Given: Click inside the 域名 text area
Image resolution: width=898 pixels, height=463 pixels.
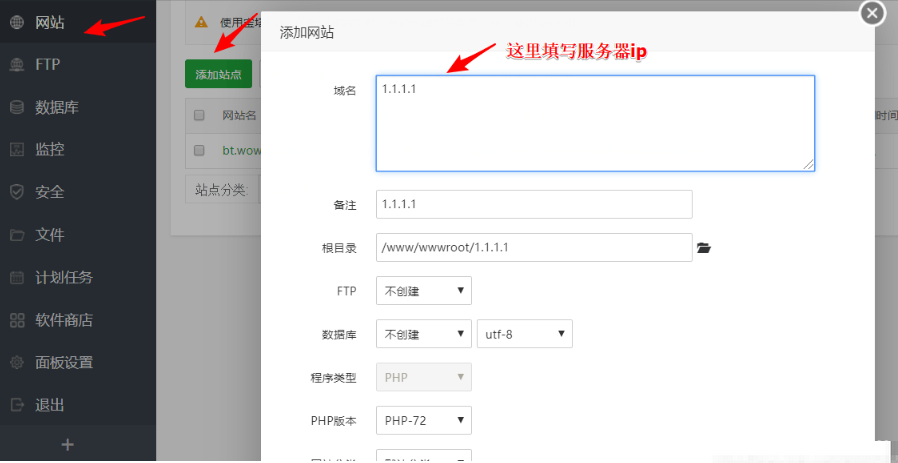Looking at the screenshot, I should [x=595, y=123].
